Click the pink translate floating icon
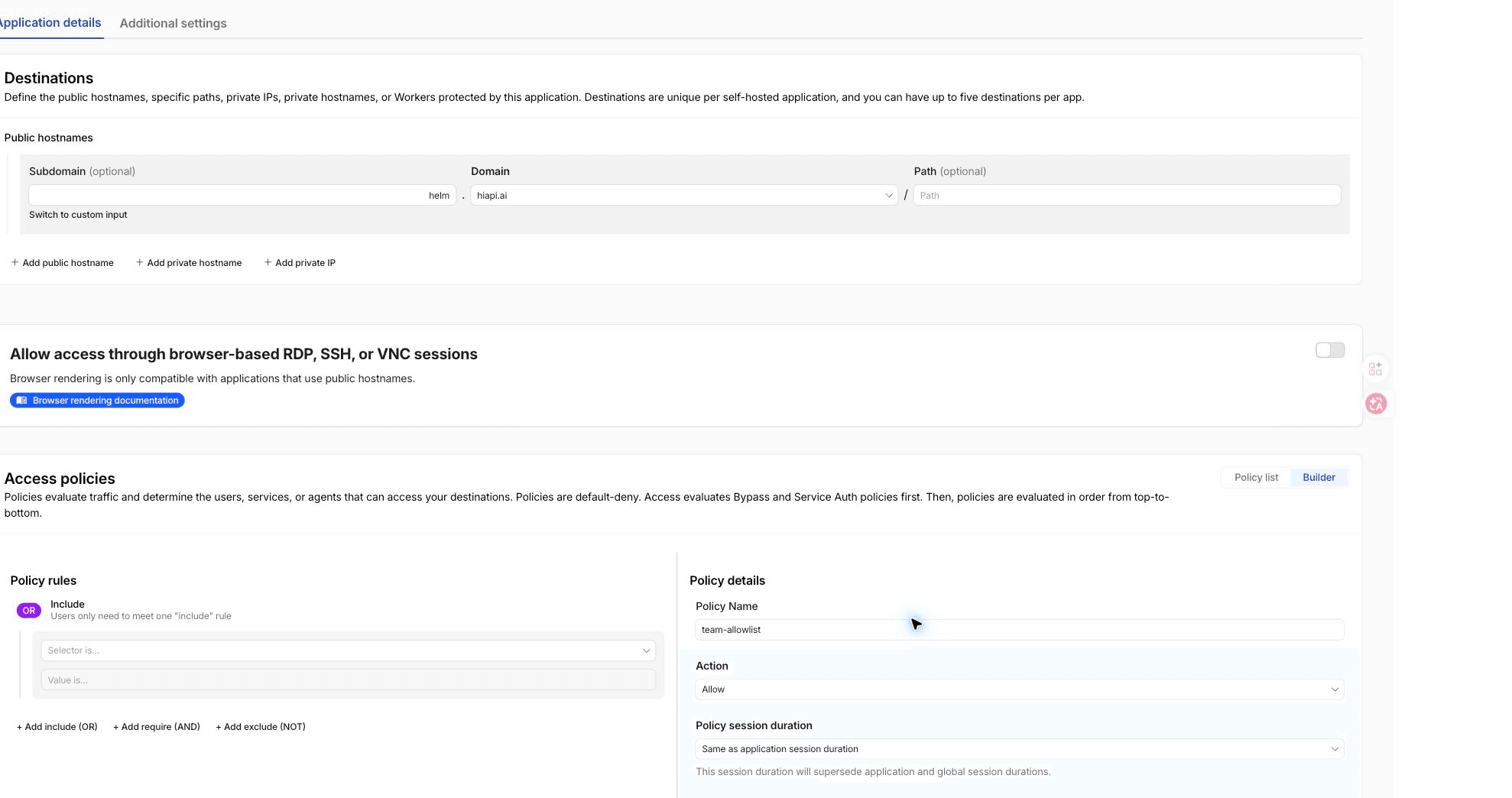 (x=1376, y=404)
